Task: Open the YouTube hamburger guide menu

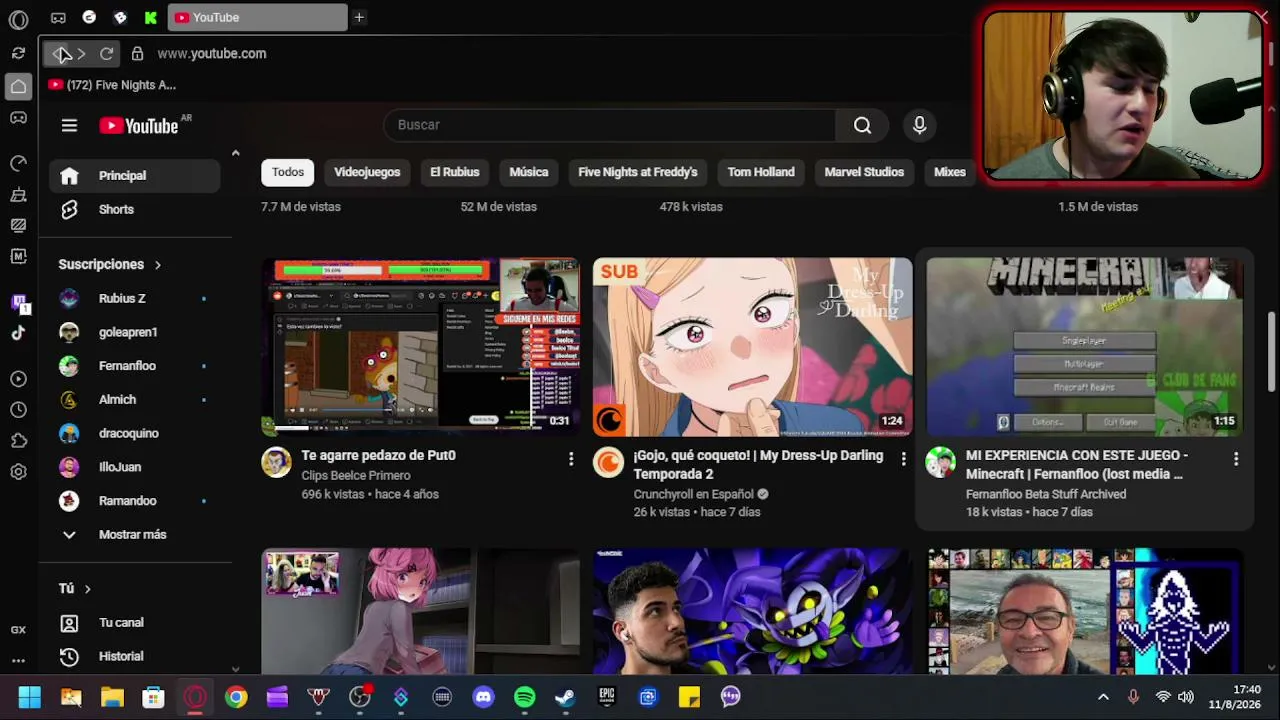Action: pos(69,125)
